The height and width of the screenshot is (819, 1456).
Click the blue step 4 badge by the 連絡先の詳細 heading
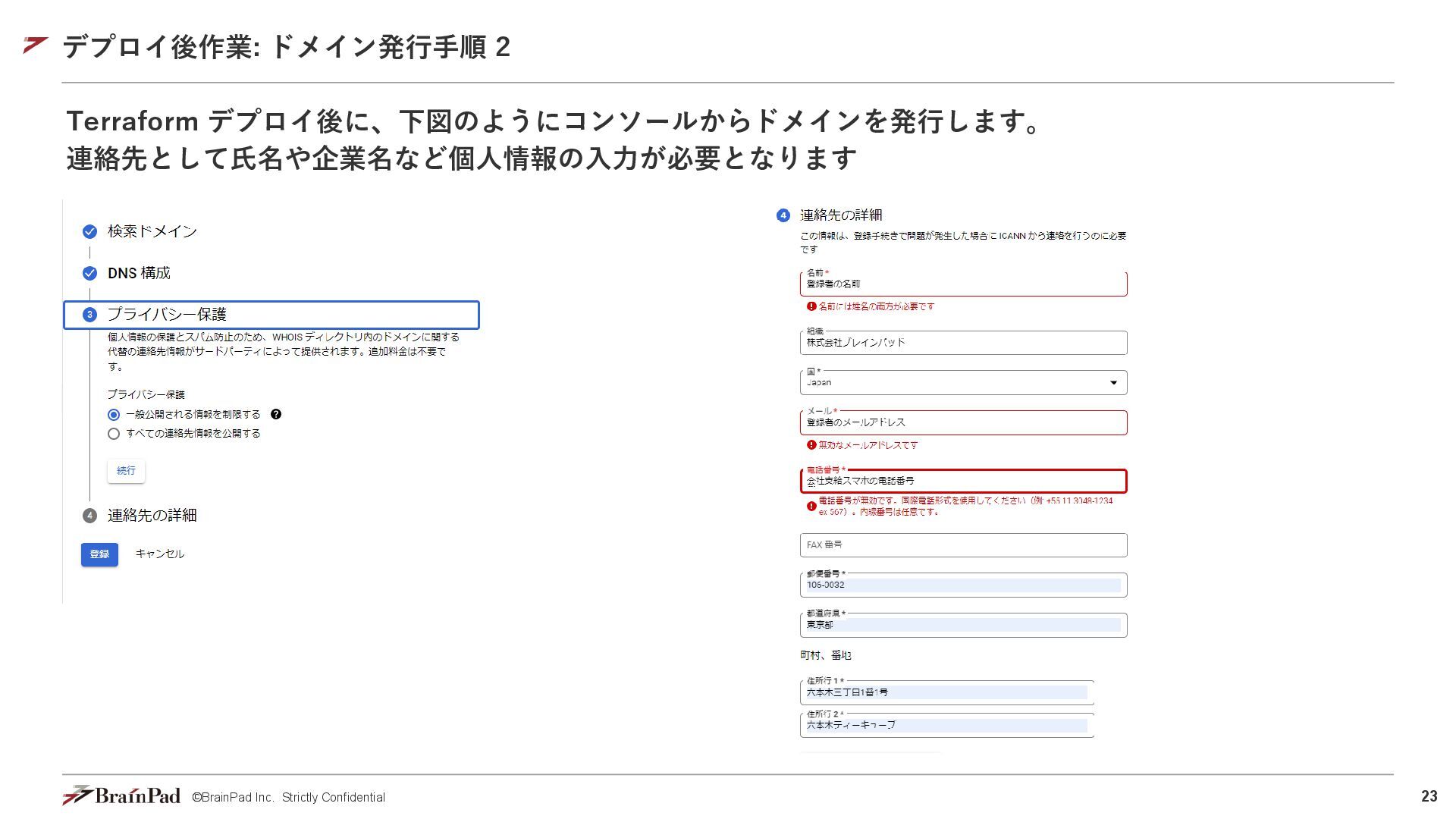point(783,215)
